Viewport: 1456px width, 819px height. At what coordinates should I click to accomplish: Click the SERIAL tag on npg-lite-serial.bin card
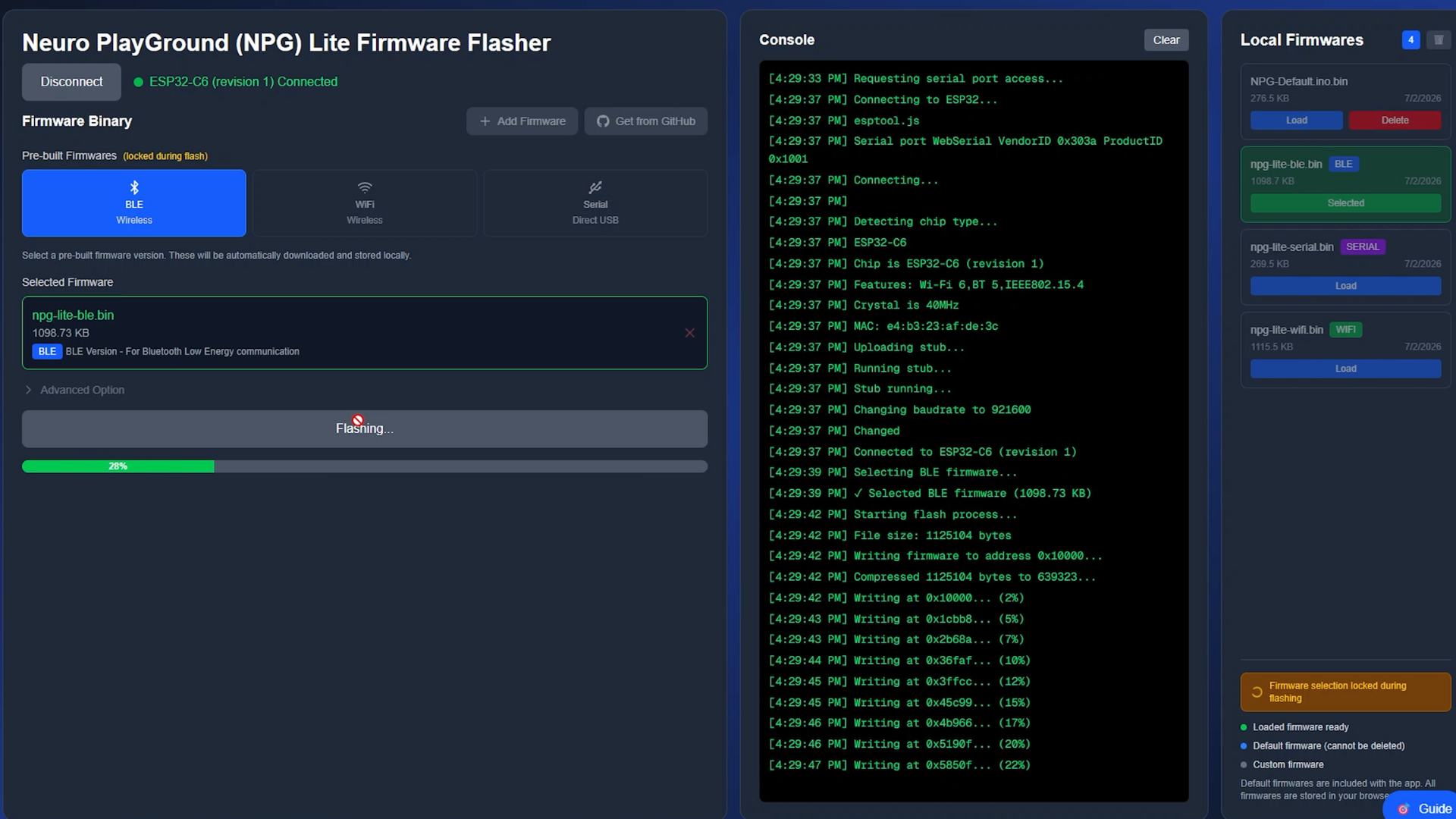tap(1363, 247)
